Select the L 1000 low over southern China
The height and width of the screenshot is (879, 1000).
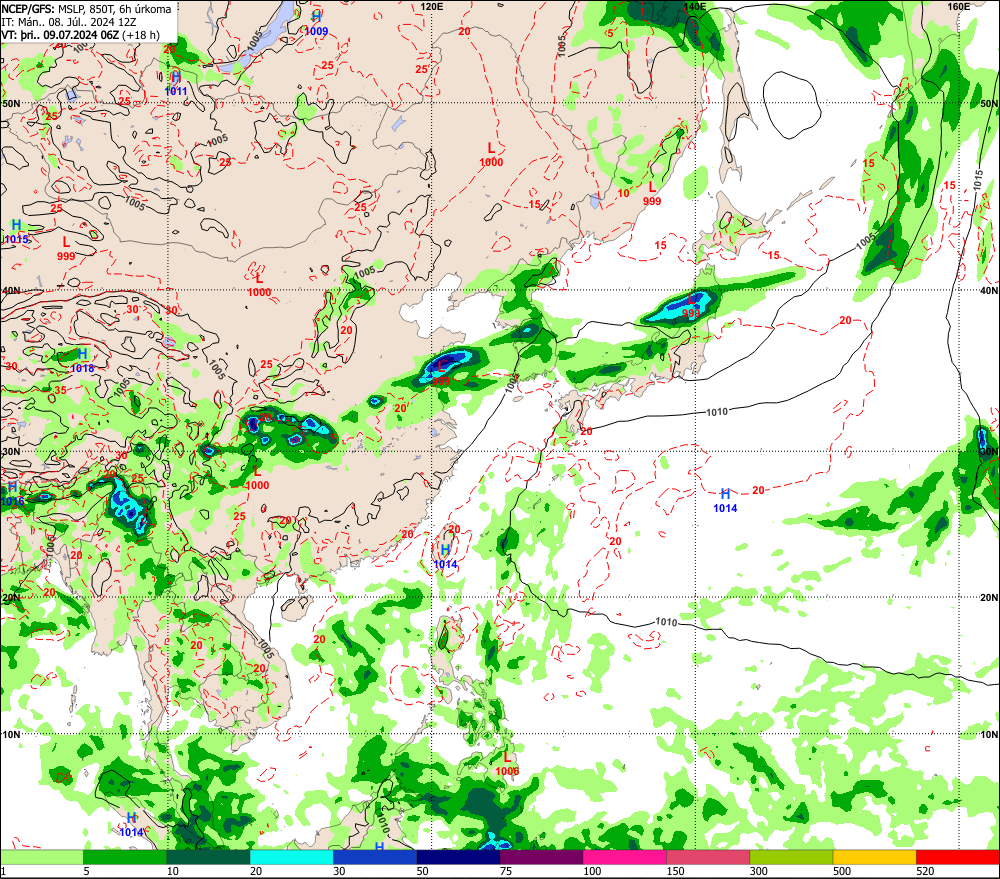tap(257, 478)
